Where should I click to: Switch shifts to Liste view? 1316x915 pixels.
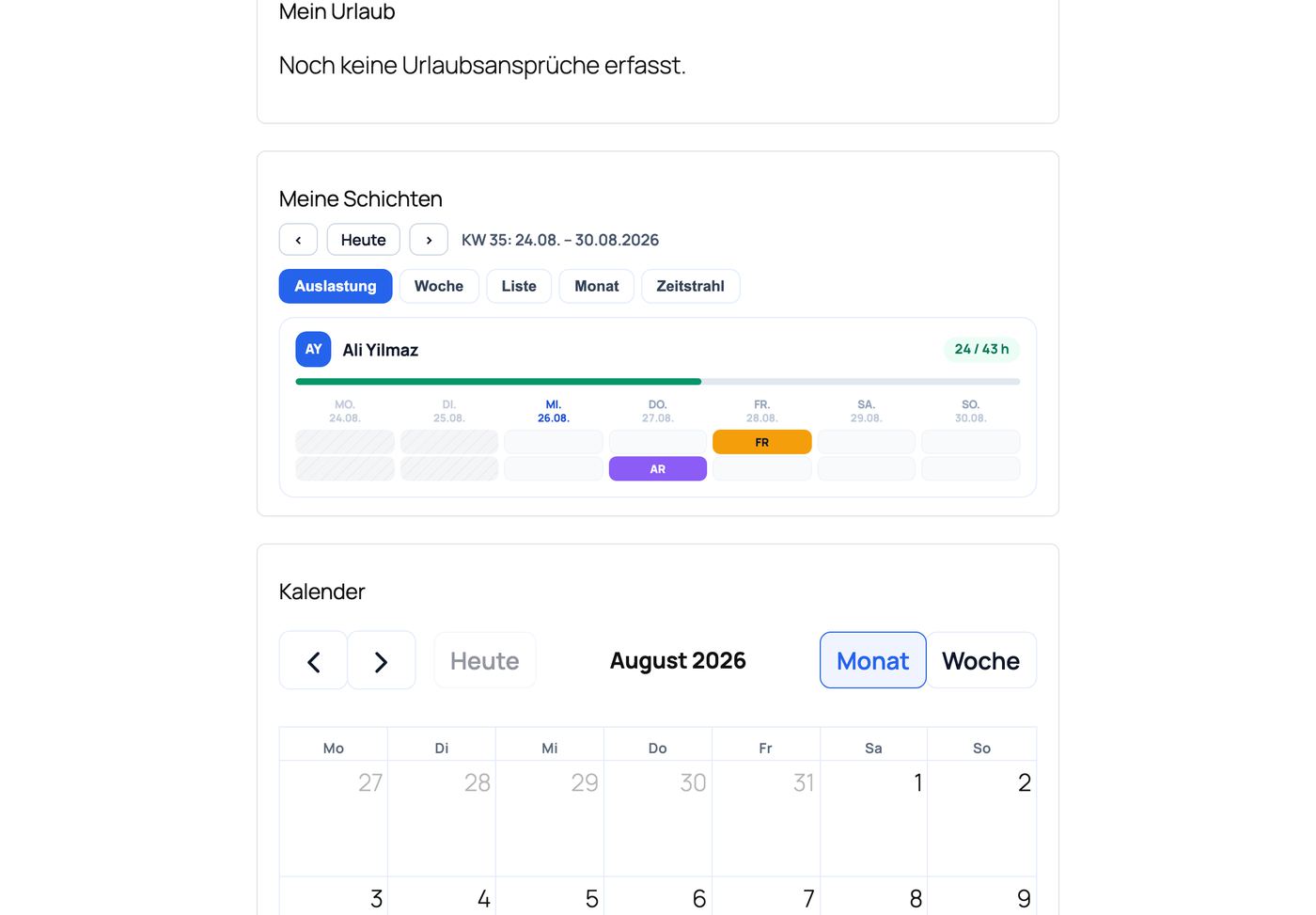click(519, 286)
